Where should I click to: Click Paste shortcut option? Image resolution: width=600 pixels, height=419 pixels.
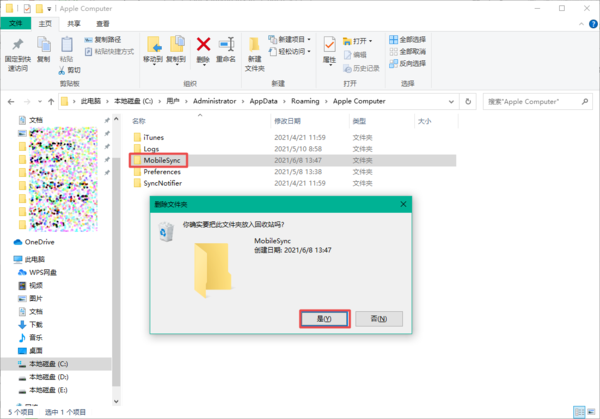[109, 51]
